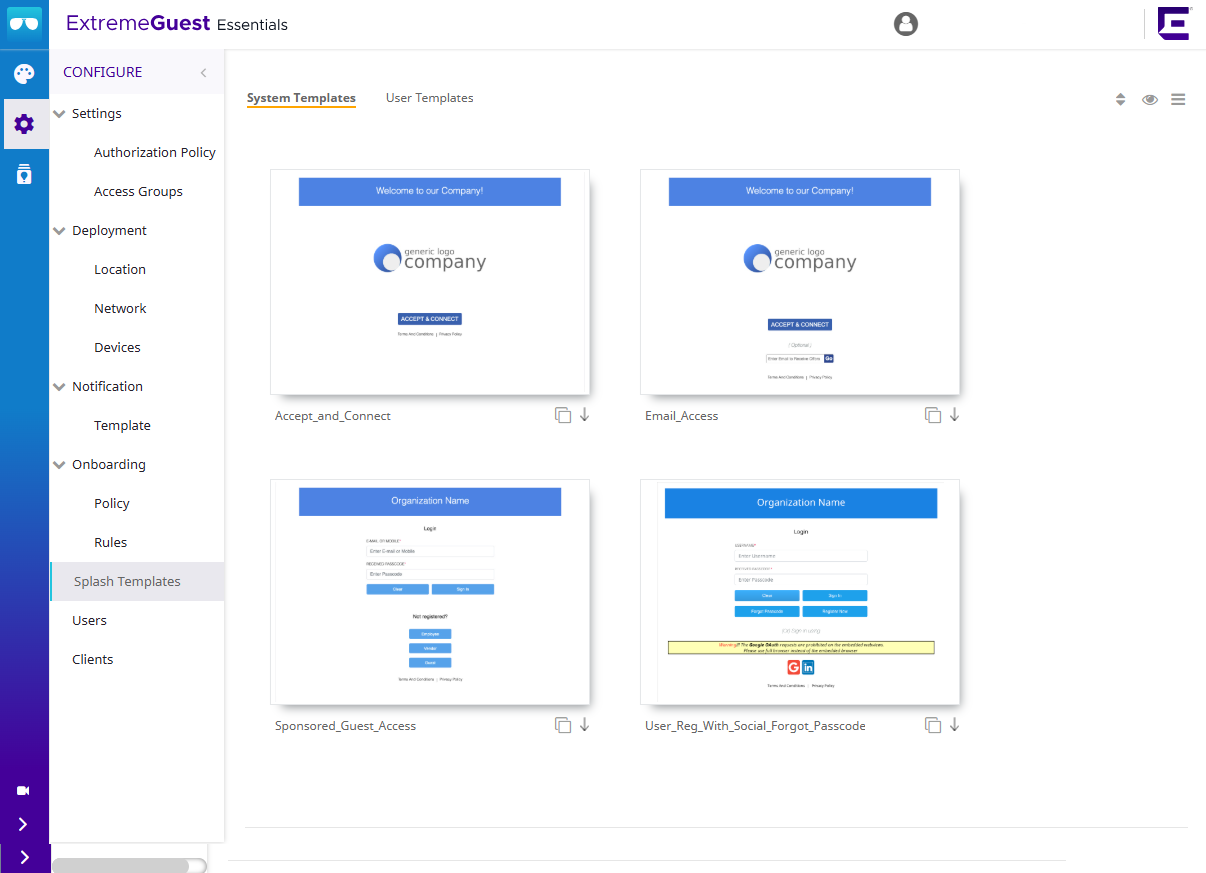The width and height of the screenshot is (1206, 873).
Task: Open the list view menu icon
Action: 1178,99
